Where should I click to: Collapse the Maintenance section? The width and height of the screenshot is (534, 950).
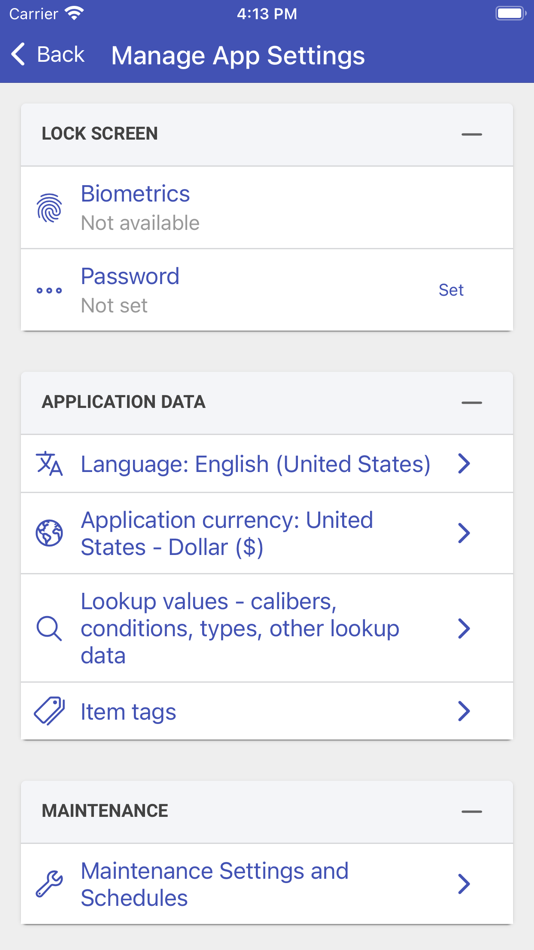[x=472, y=811]
